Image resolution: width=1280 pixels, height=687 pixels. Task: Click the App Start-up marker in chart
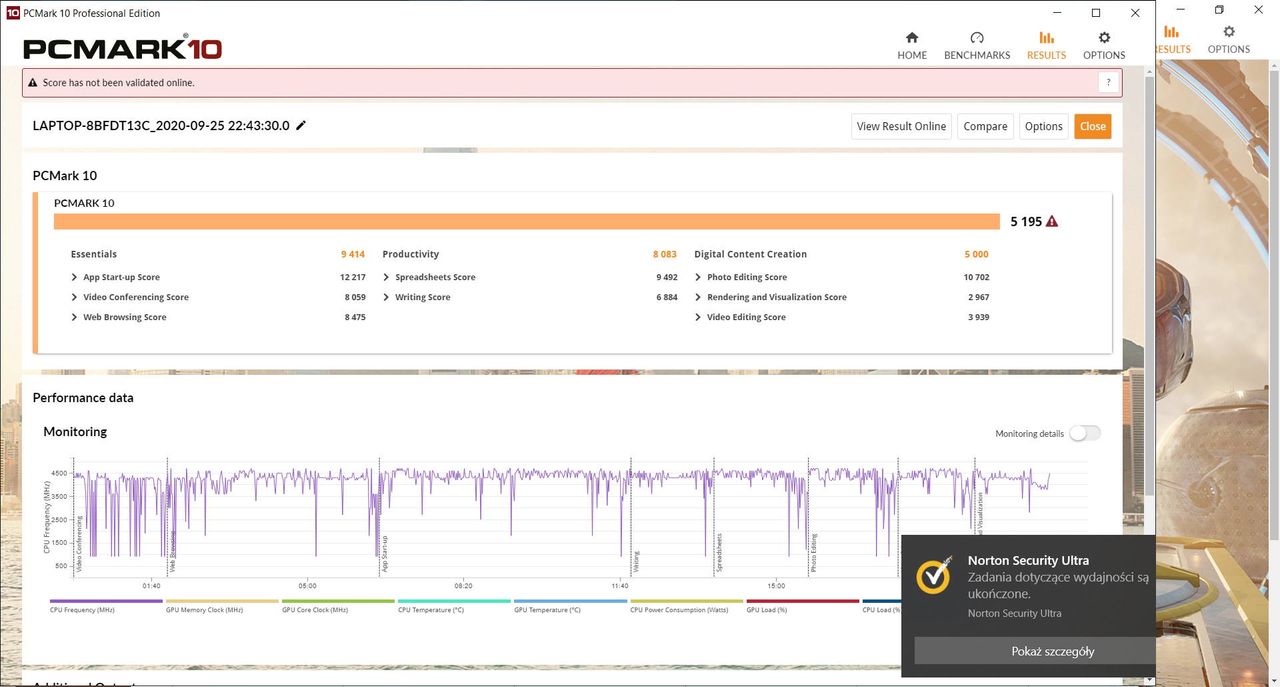click(384, 554)
